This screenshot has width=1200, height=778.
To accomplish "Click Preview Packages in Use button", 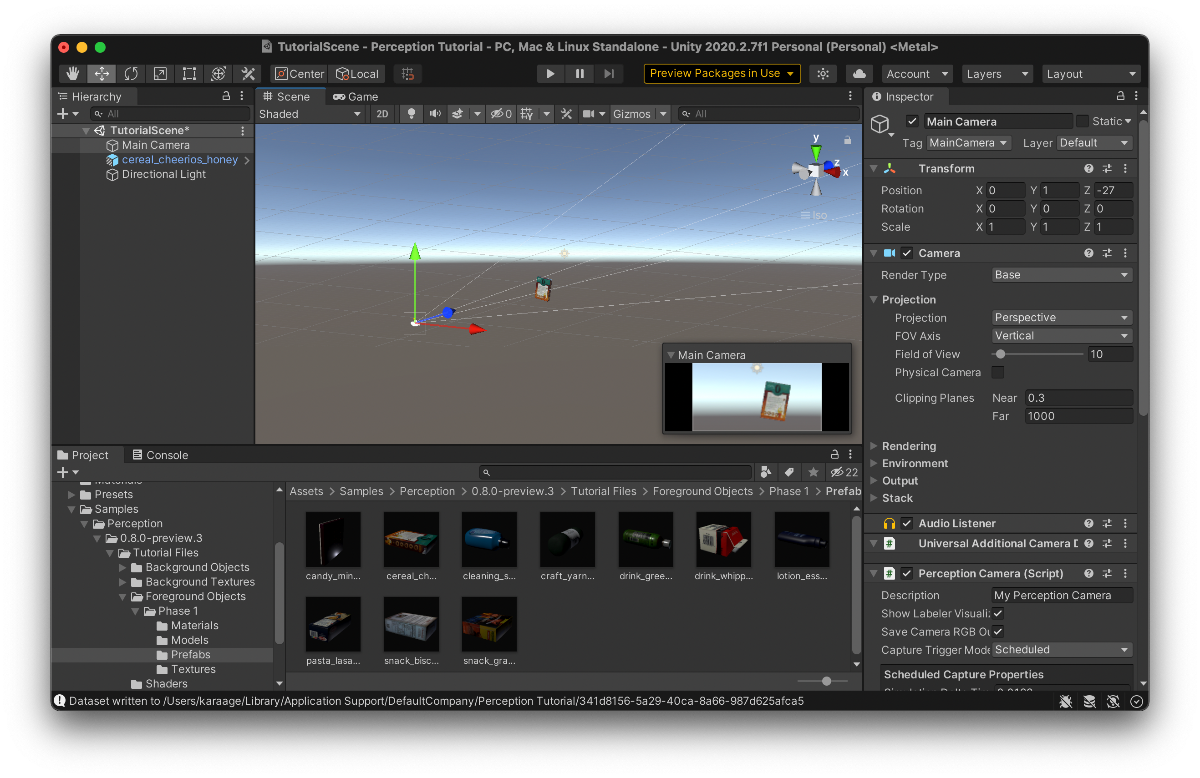I will coord(722,74).
